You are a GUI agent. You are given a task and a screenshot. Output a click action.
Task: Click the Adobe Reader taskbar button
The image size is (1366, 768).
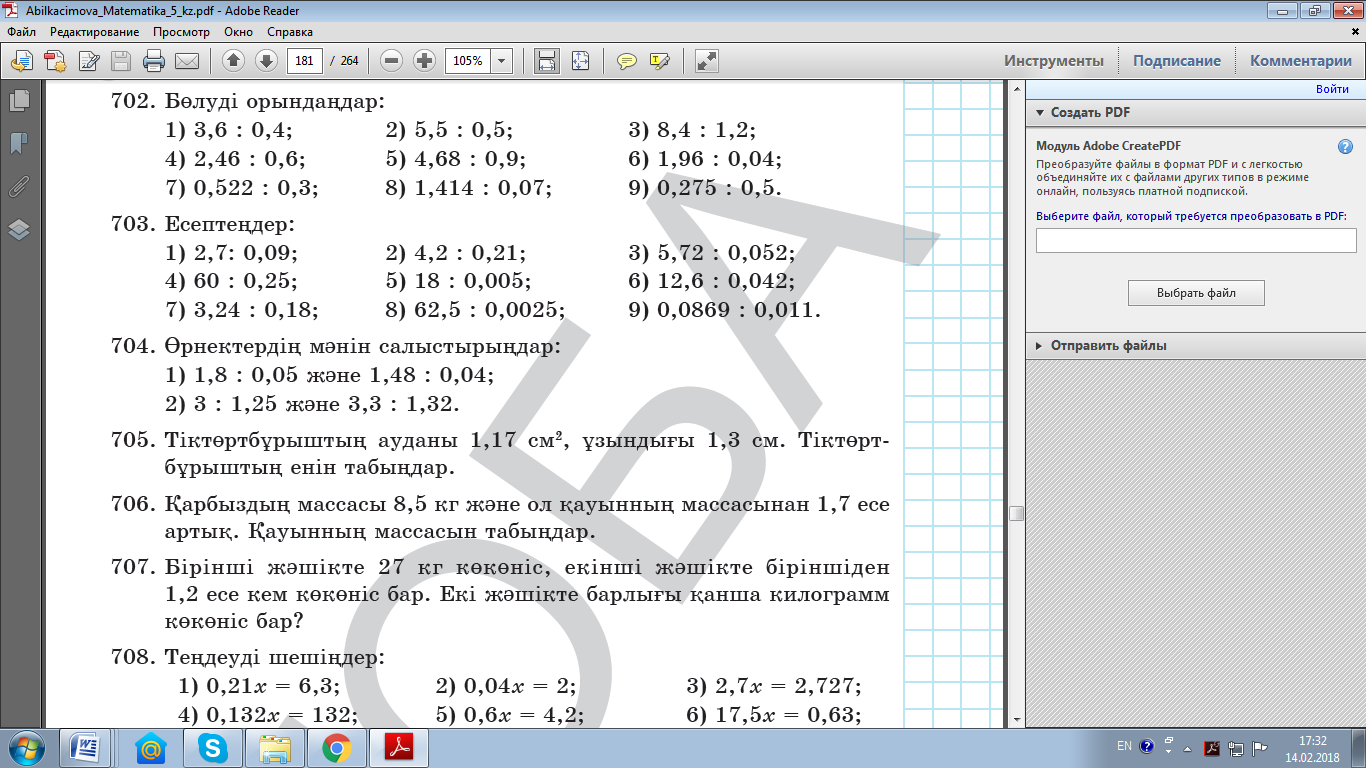point(398,748)
